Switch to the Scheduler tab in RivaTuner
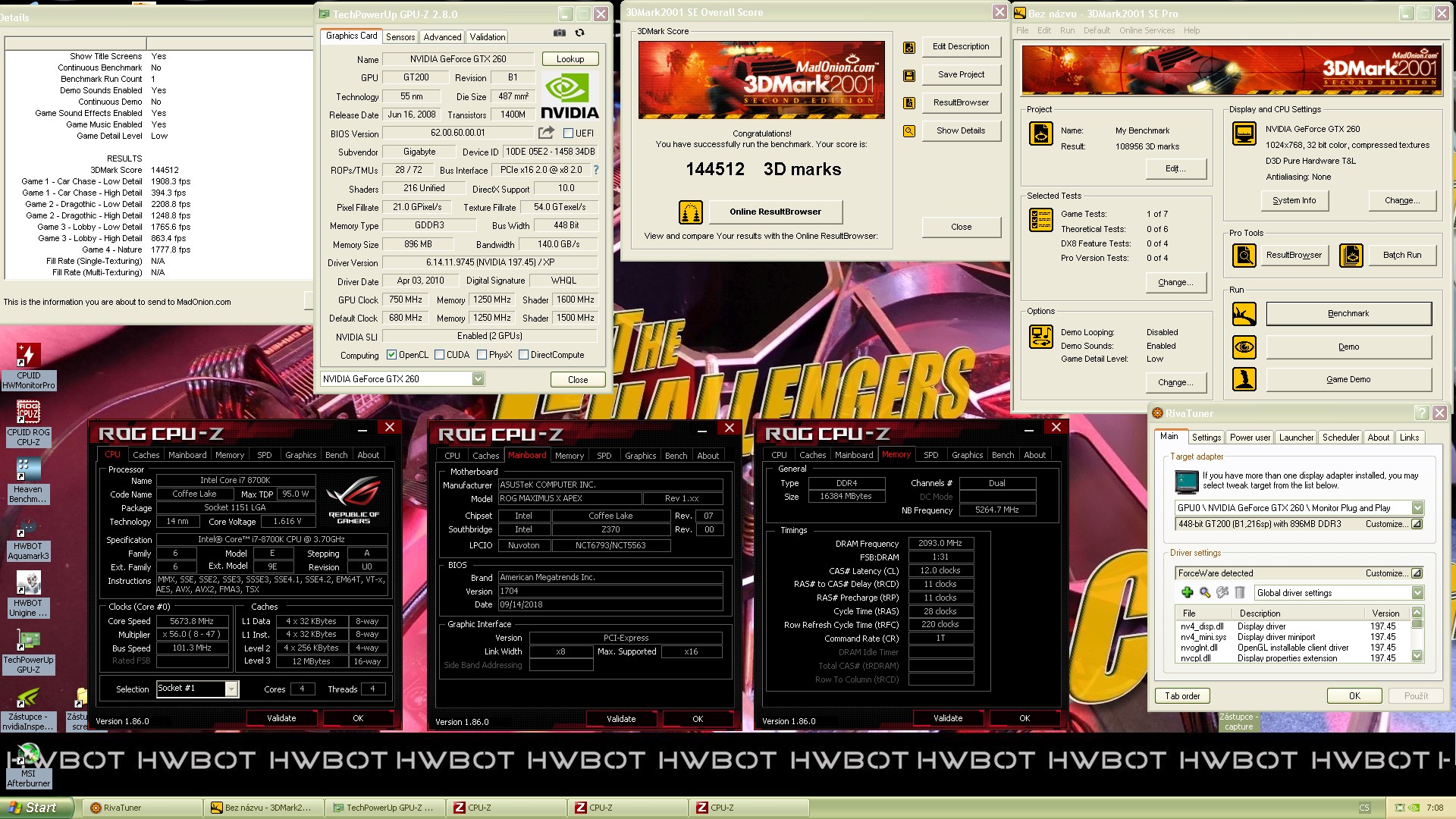 pos(1341,438)
